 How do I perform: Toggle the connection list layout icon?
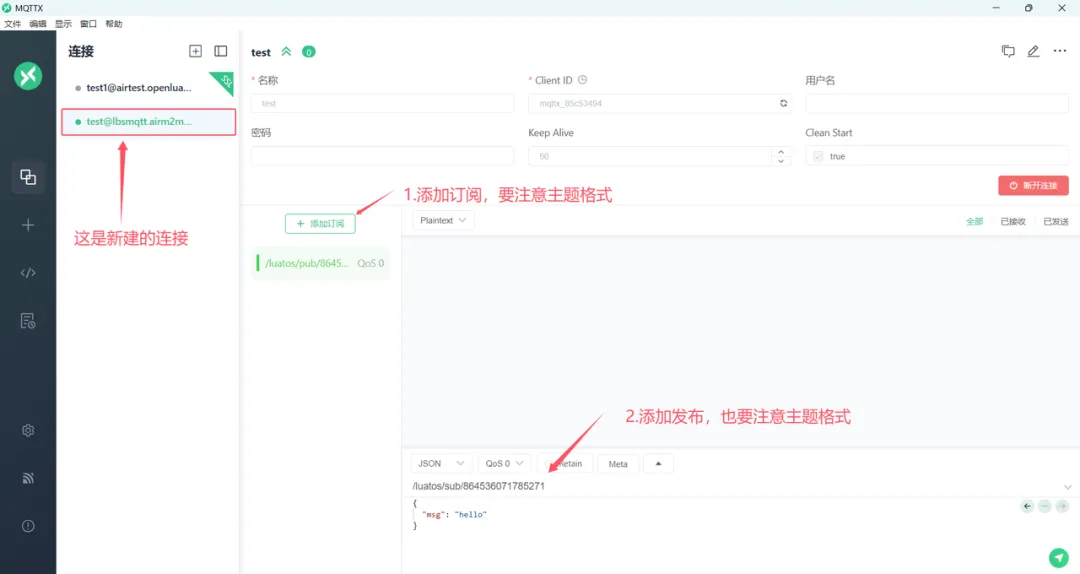coord(220,51)
